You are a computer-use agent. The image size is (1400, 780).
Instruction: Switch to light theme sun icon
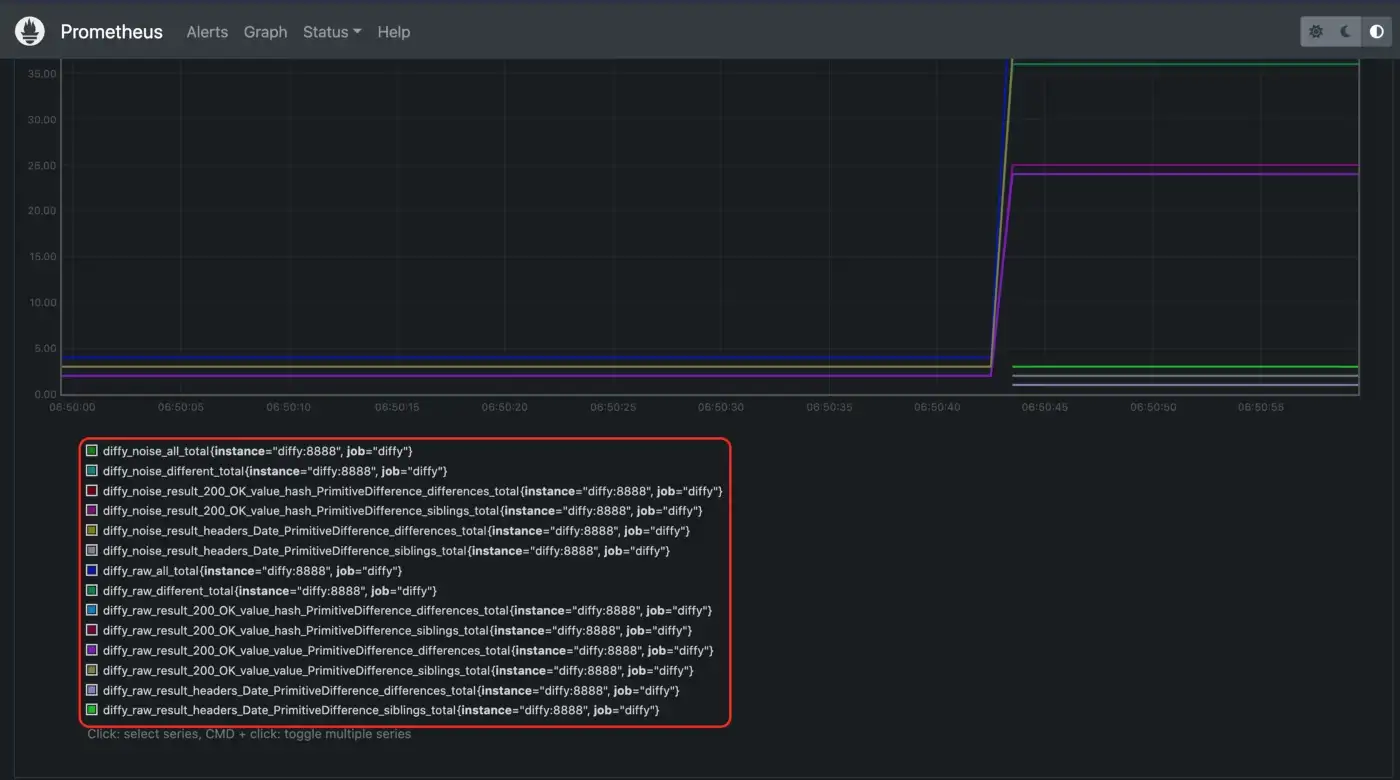[1316, 32]
